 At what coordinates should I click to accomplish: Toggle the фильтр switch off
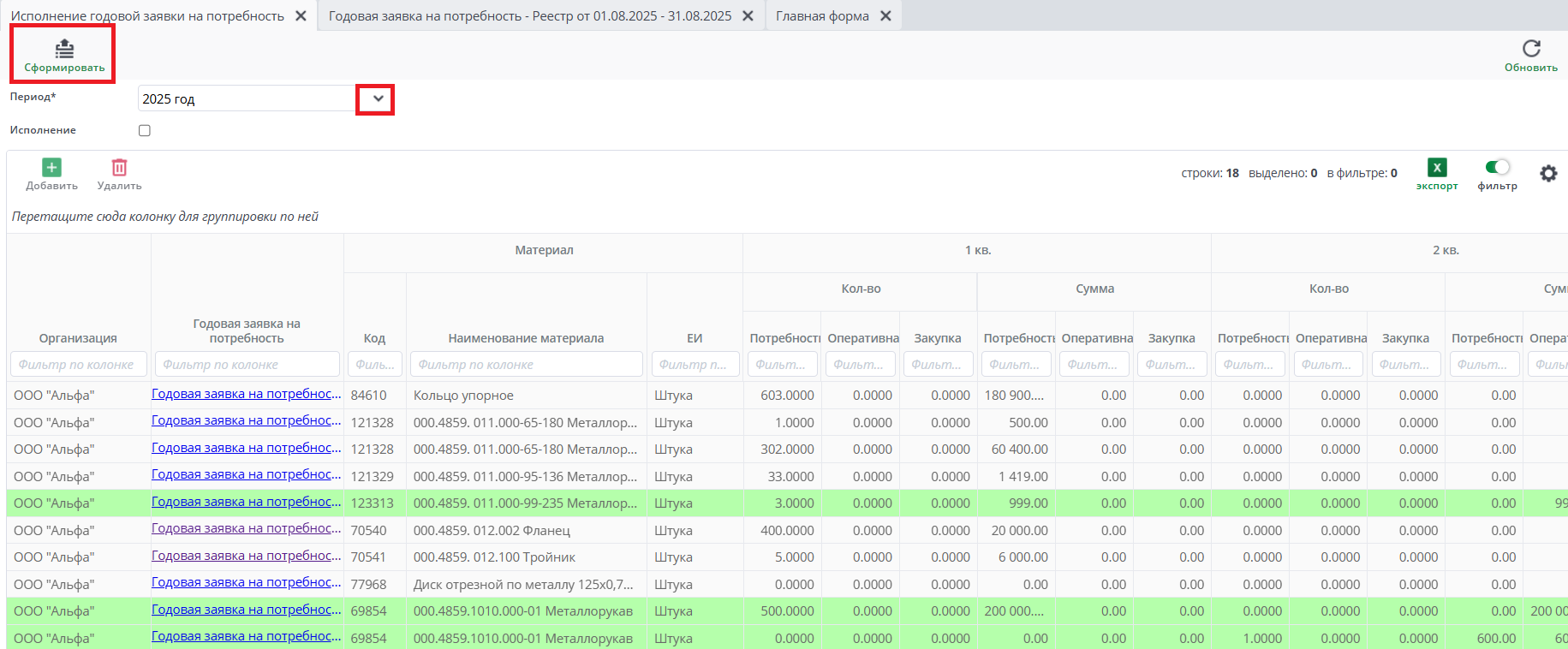point(1497,167)
